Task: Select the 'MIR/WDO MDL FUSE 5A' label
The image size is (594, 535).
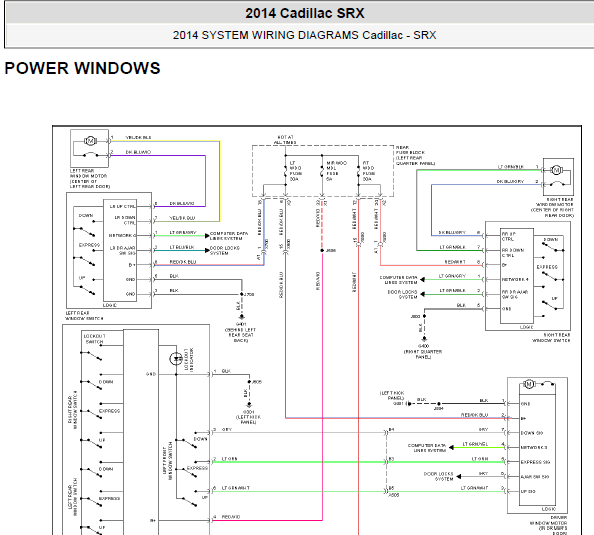Action: click(x=336, y=171)
